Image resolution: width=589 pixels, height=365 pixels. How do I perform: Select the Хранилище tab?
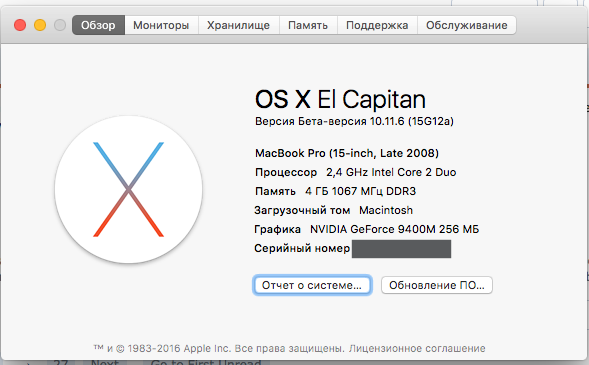239,25
